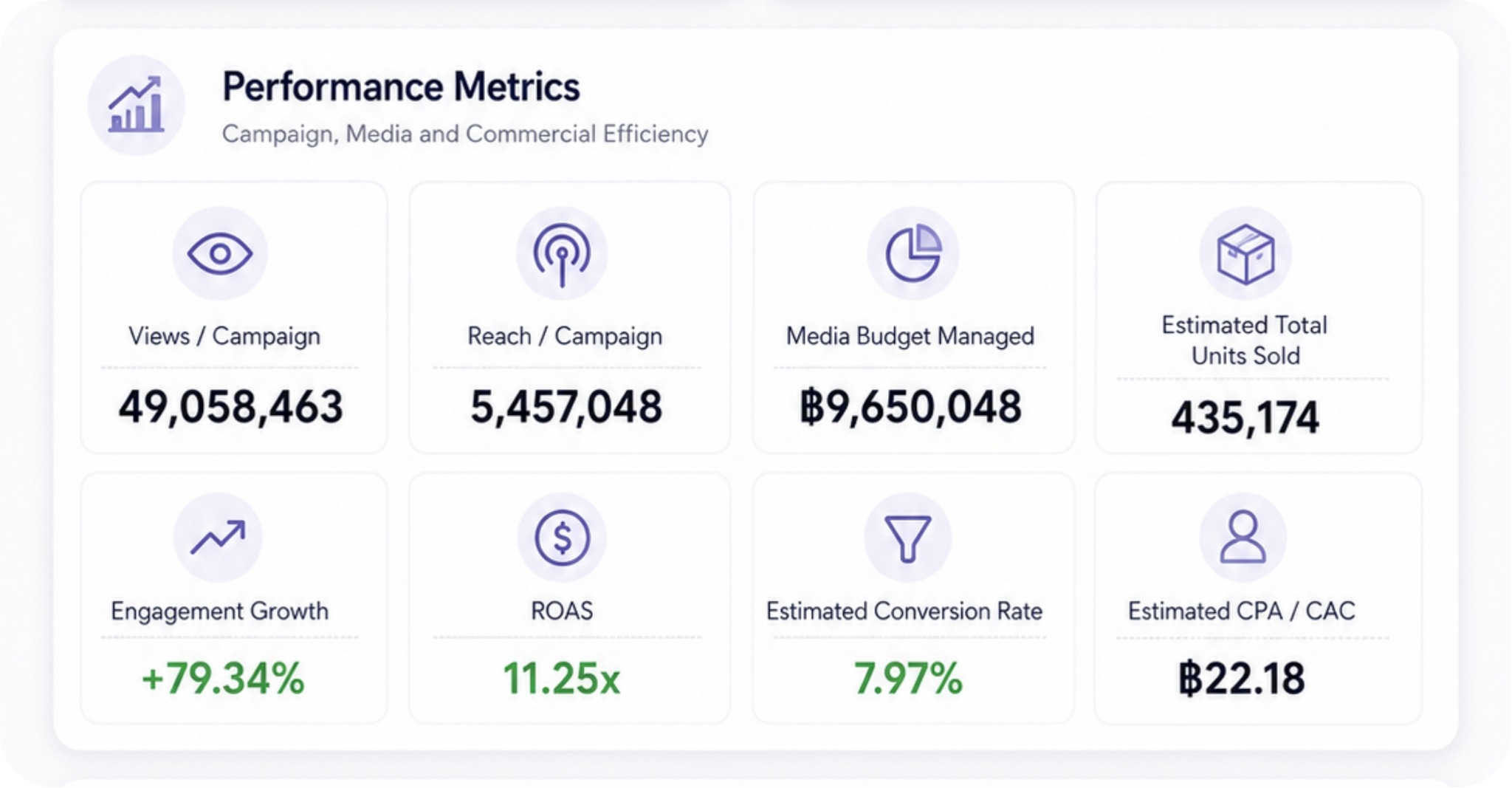Screen dimensions: 1512x788
Task: Click the Views / Campaign label
Action: (x=224, y=336)
